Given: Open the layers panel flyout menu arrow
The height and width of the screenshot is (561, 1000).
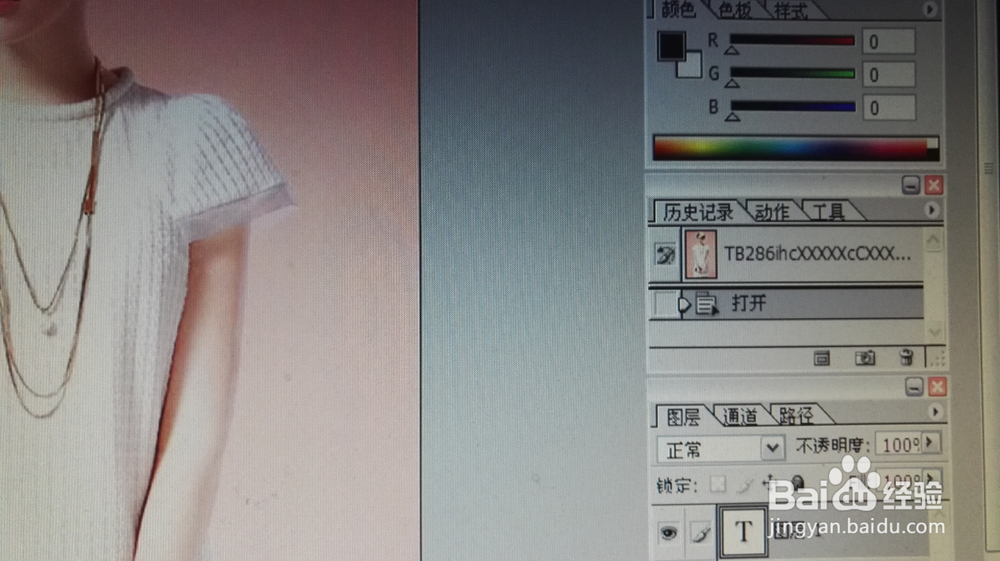Looking at the screenshot, I should pyautogui.click(x=935, y=412).
